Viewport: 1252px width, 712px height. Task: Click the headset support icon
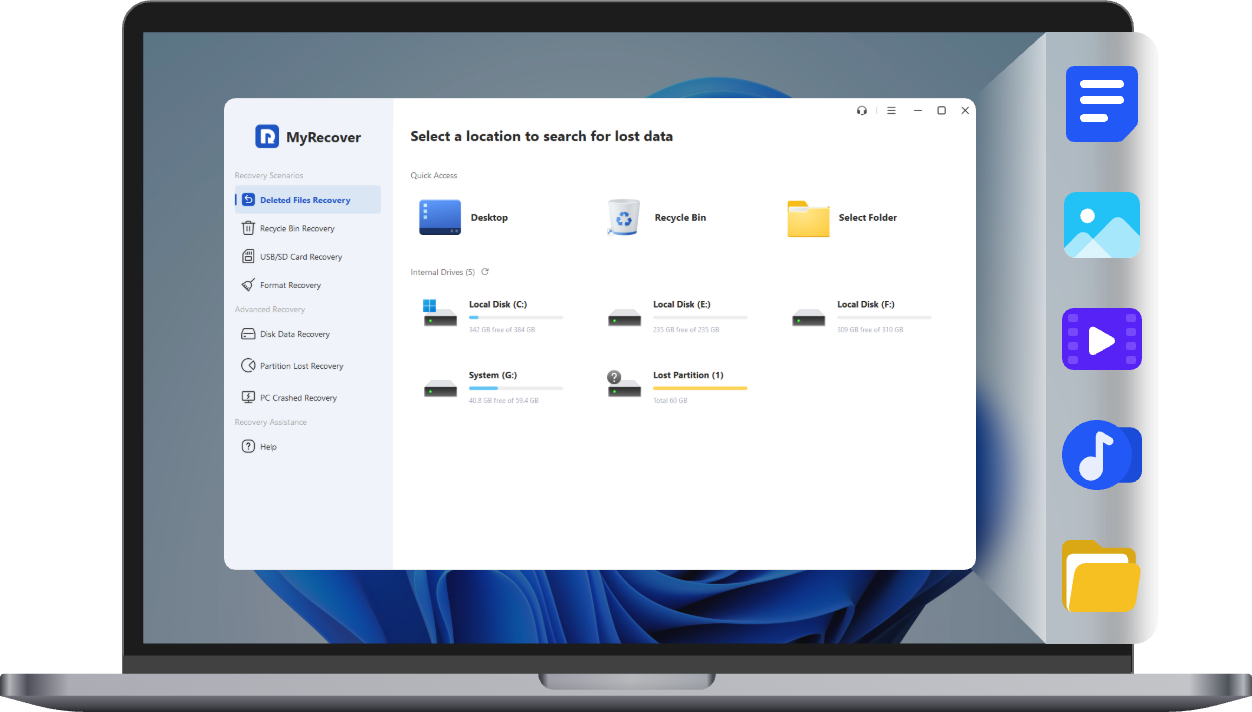pyautogui.click(x=862, y=111)
